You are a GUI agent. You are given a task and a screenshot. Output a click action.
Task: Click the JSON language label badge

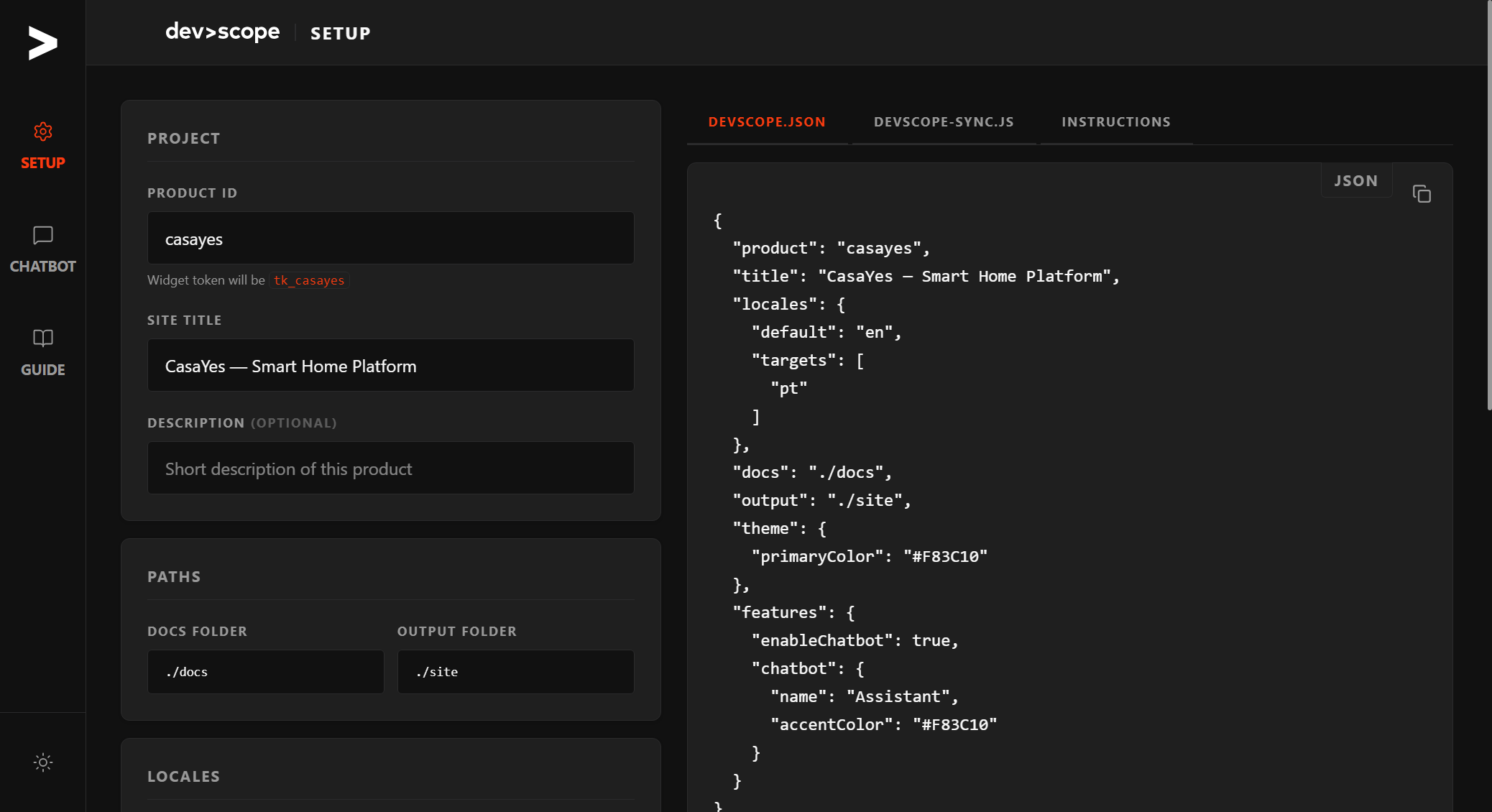[1356, 181]
